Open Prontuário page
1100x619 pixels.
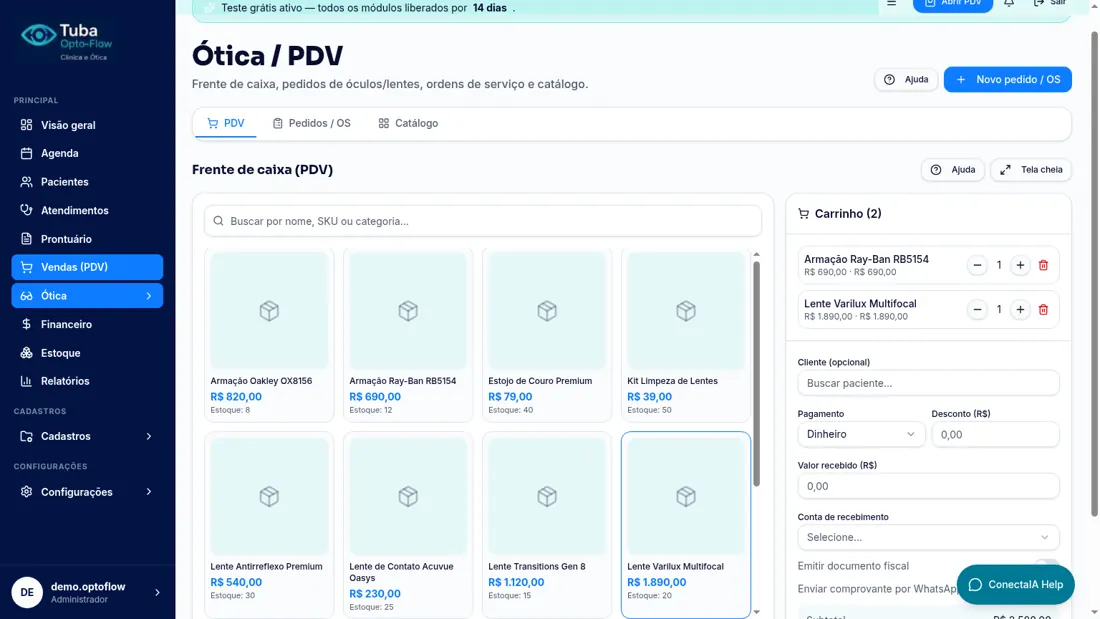[87, 239]
